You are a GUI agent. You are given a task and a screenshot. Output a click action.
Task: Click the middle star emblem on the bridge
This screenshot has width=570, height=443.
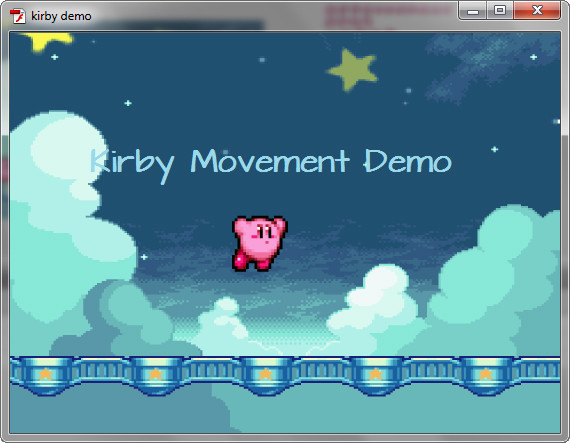265,374
